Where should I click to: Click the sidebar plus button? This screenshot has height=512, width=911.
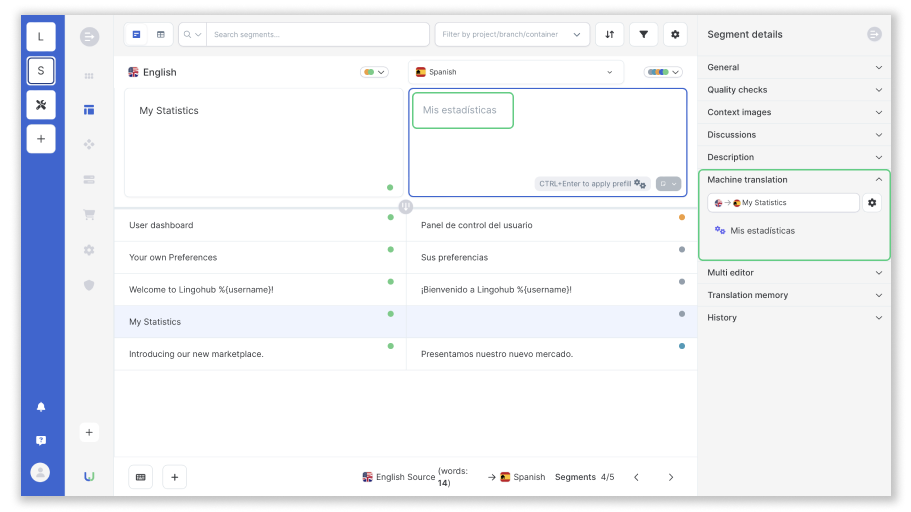point(89,432)
